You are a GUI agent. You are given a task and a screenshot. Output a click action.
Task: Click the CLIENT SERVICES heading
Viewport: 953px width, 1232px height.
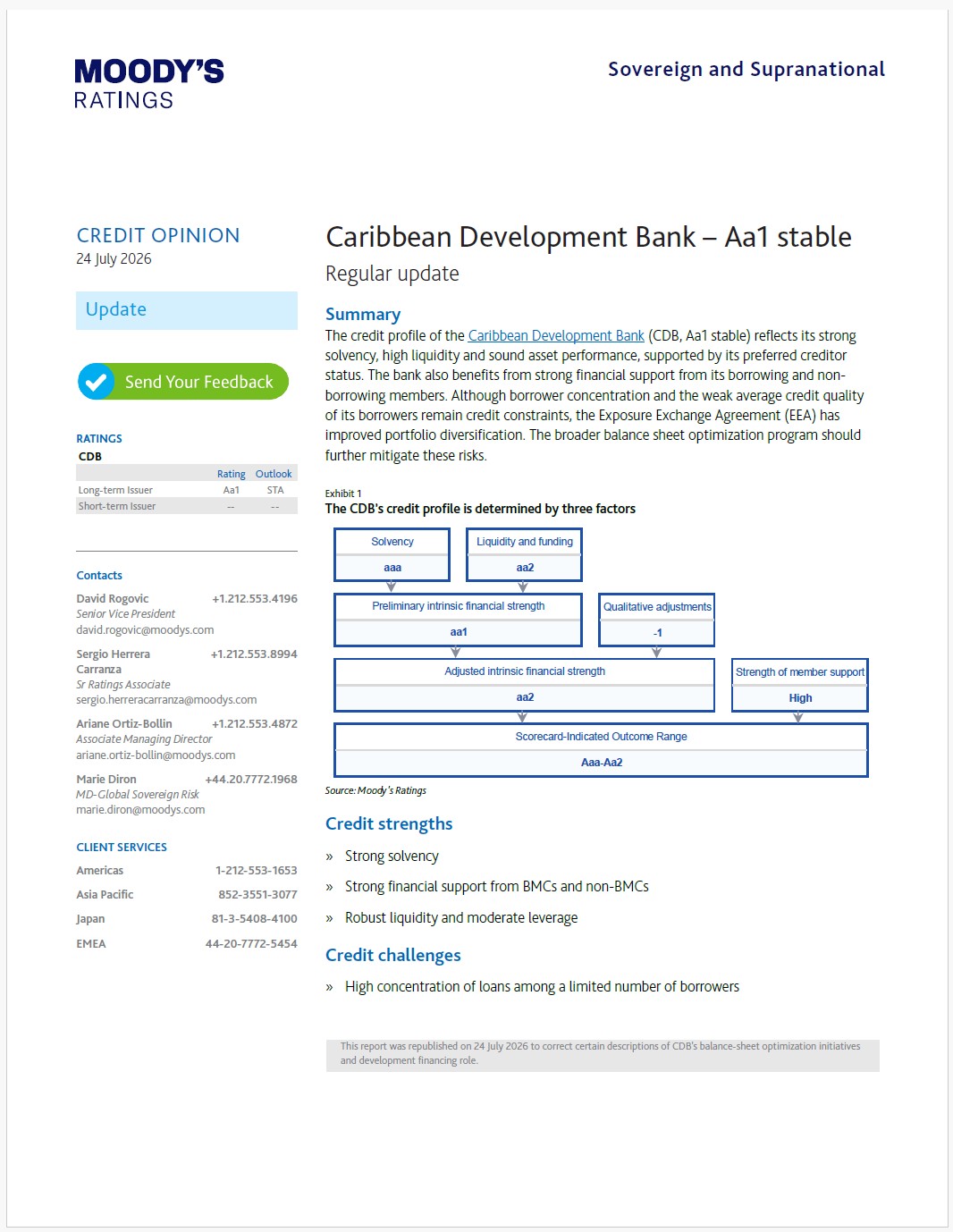click(x=122, y=848)
